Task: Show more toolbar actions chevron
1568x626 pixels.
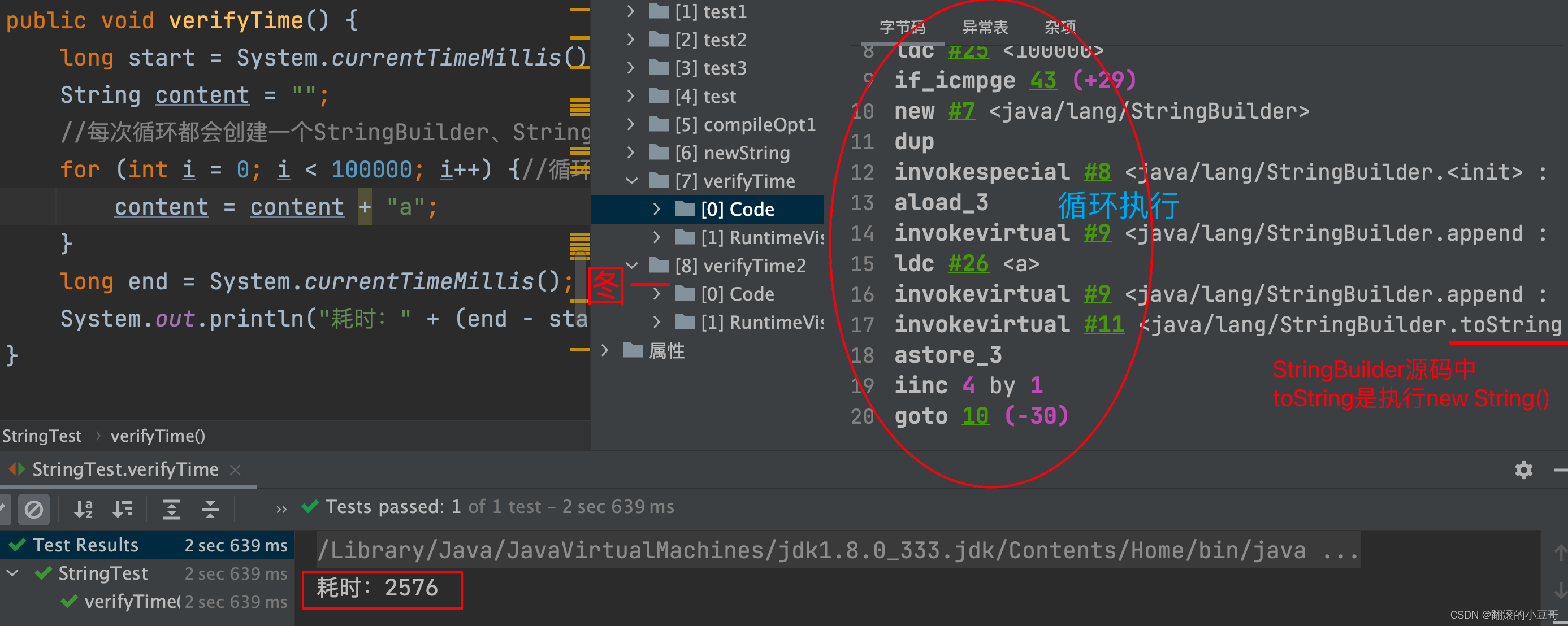Action: coord(280,509)
